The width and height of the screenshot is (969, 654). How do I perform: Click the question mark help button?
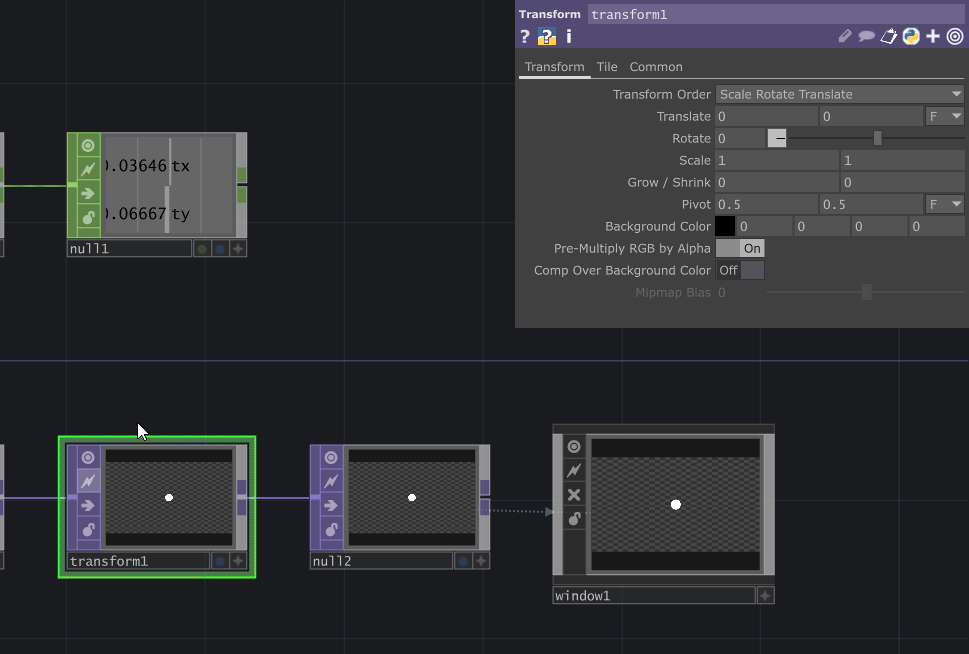pyautogui.click(x=524, y=36)
